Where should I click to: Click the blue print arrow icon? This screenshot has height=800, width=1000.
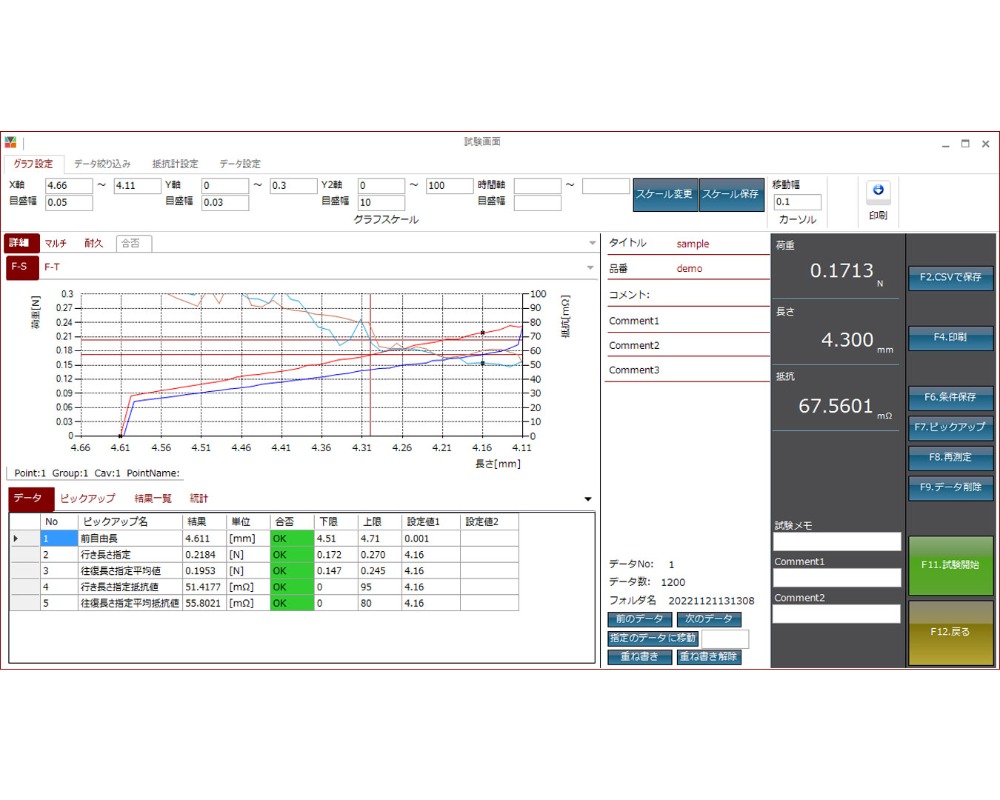click(x=878, y=190)
